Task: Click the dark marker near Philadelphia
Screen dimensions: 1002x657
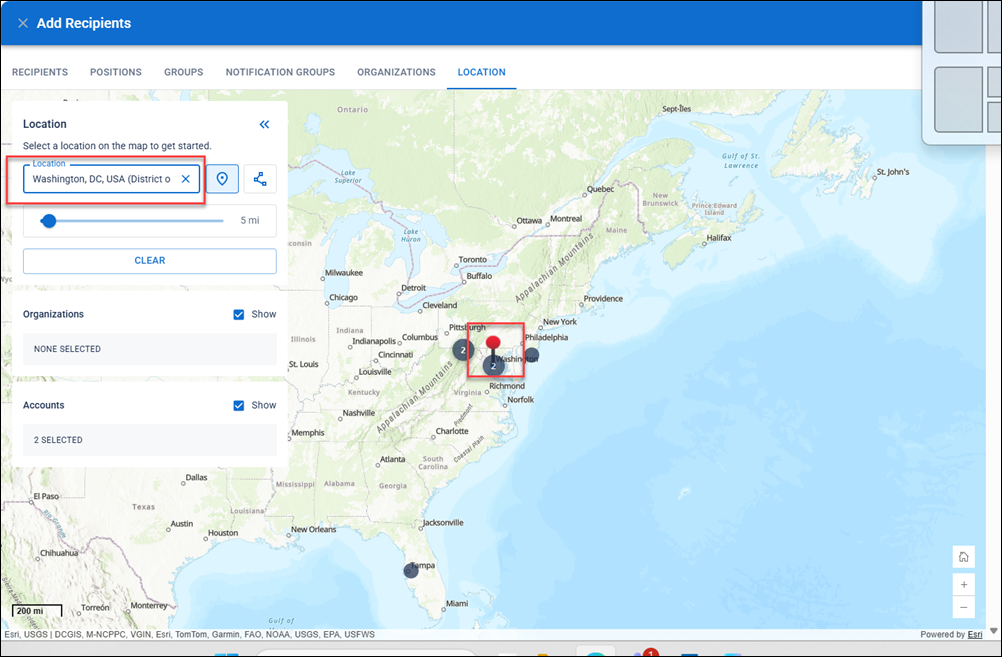Action: pyautogui.click(x=532, y=355)
